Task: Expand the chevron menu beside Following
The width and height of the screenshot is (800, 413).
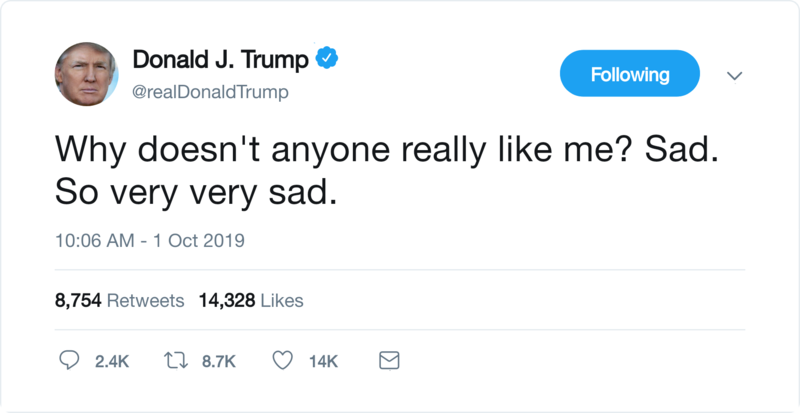Action: pos(734,76)
